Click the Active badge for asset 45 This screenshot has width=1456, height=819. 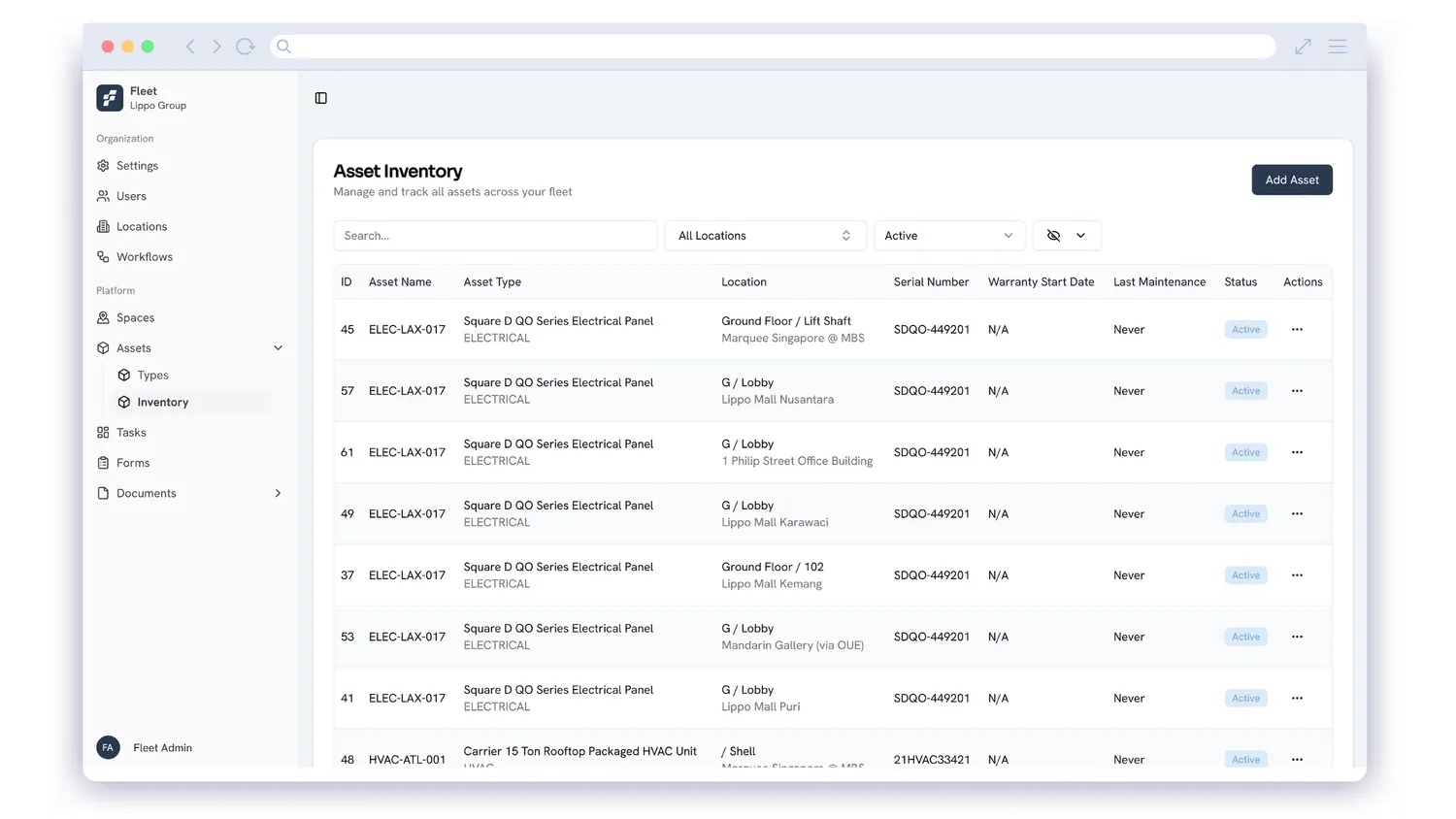point(1245,330)
